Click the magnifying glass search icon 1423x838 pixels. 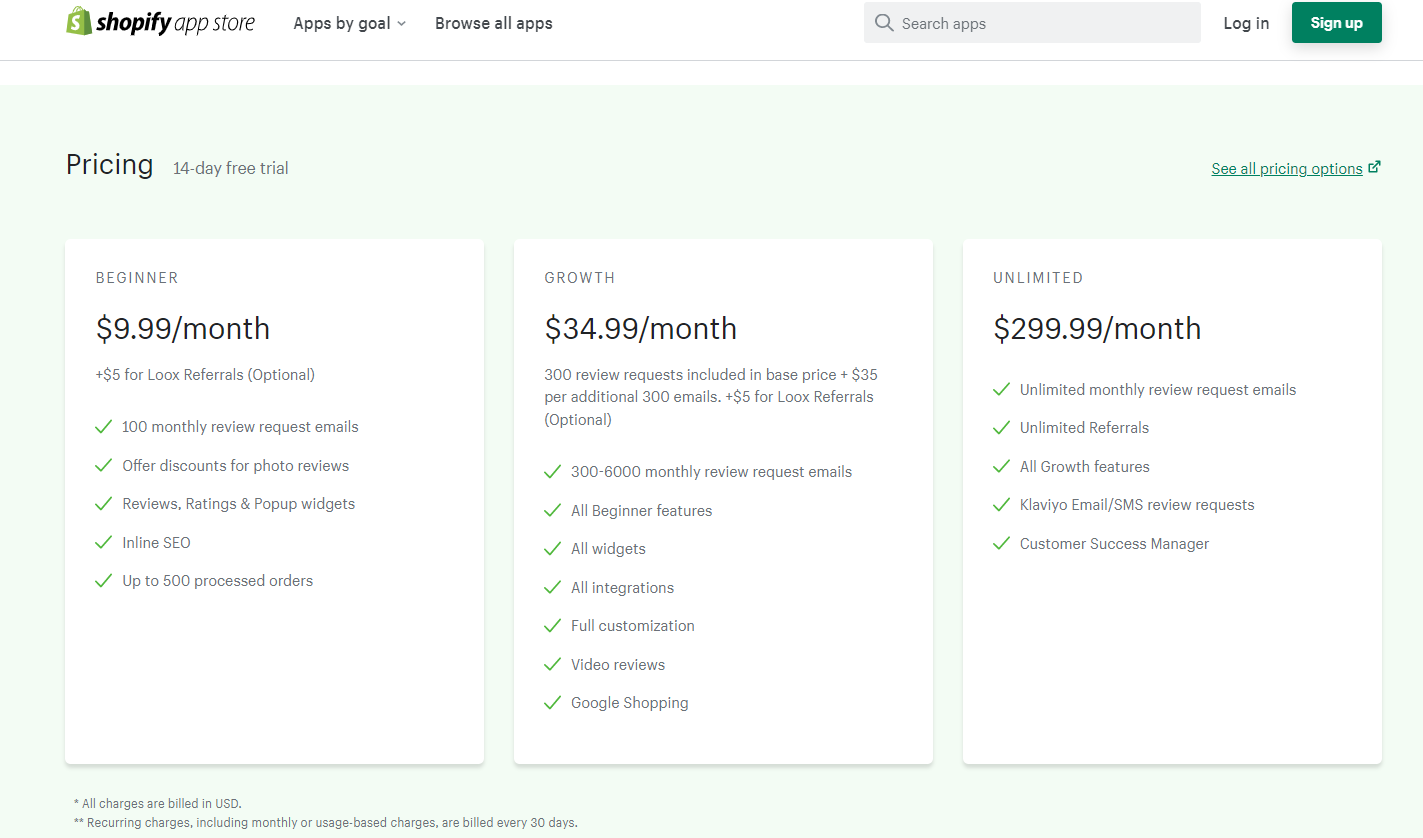[883, 23]
